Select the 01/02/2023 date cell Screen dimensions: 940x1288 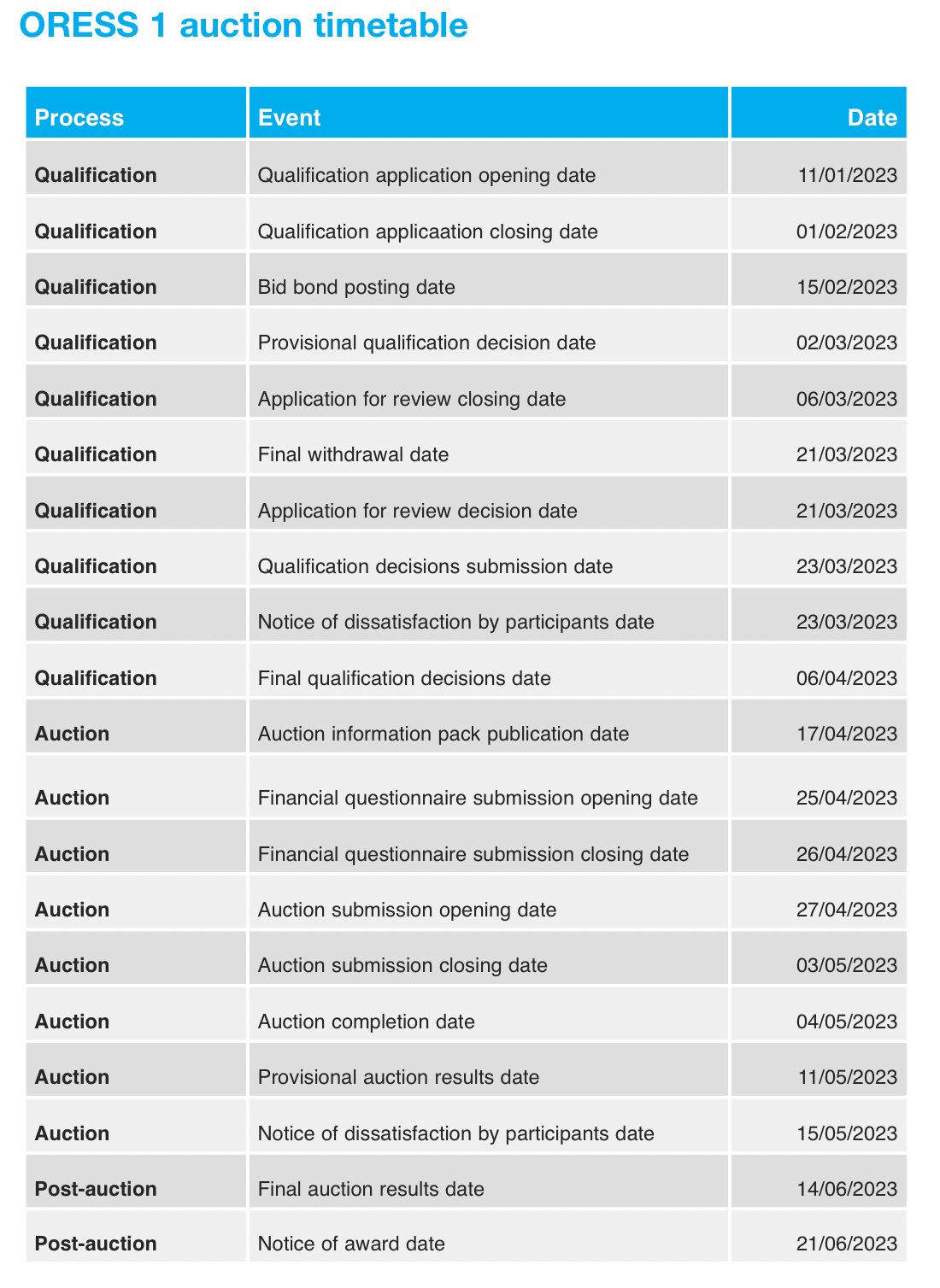point(847,231)
